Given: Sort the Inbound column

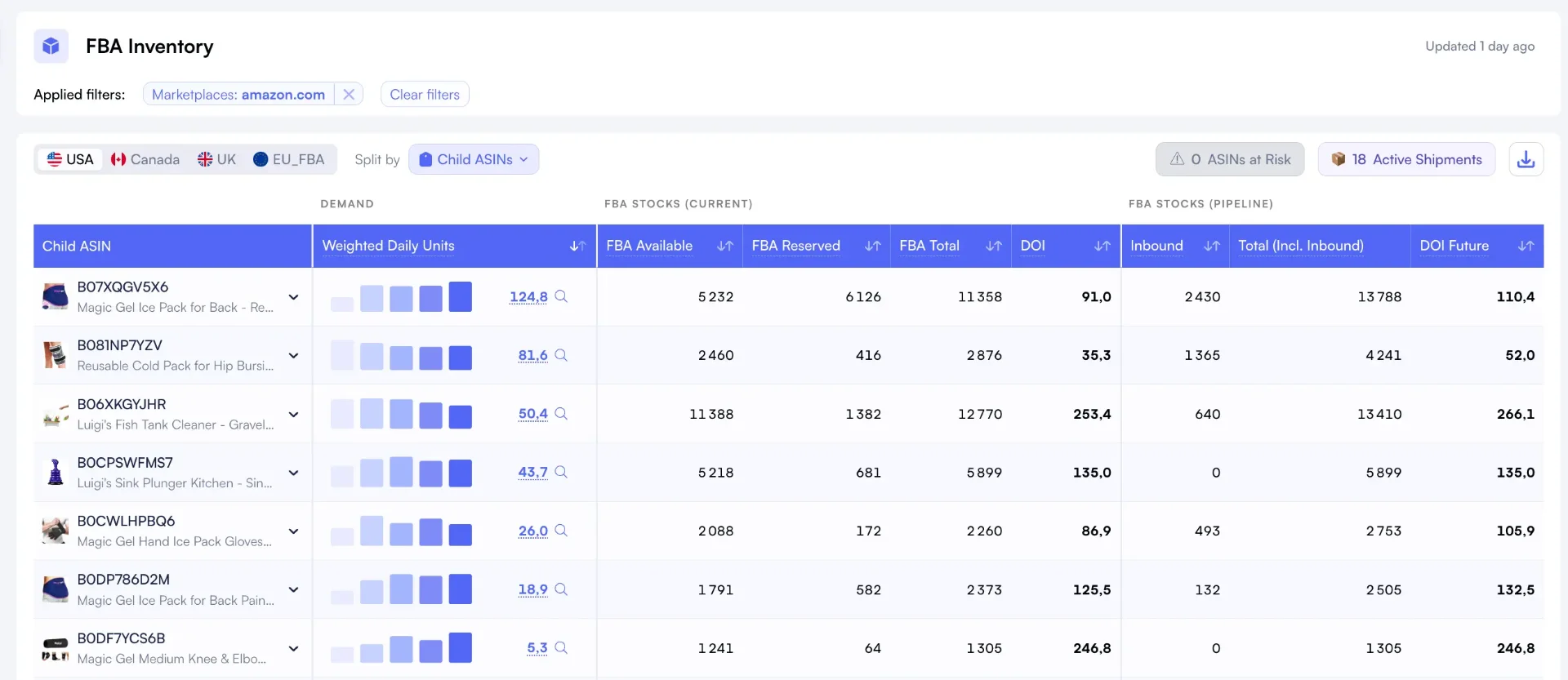Looking at the screenshot, I should pyautogui.click(x=1212, y=246).
